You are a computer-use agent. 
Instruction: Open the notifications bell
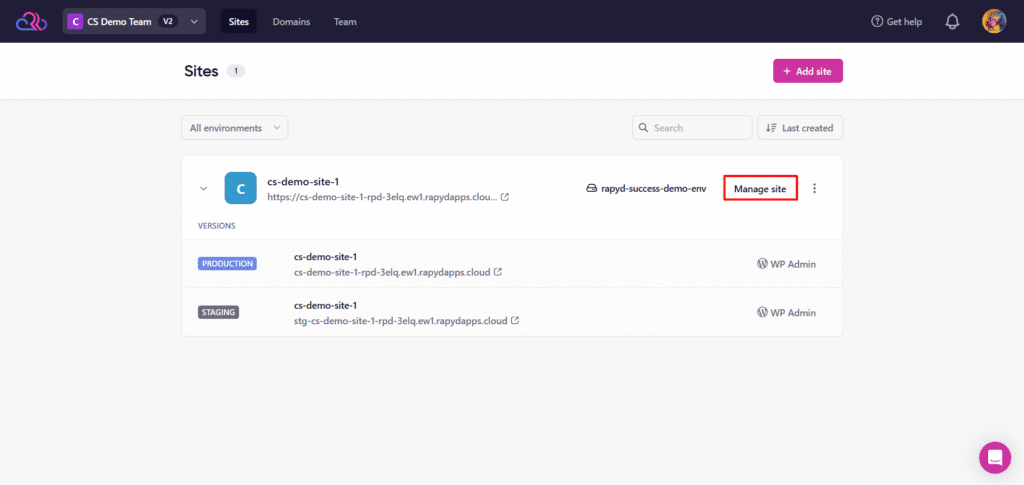pos(952,21)
